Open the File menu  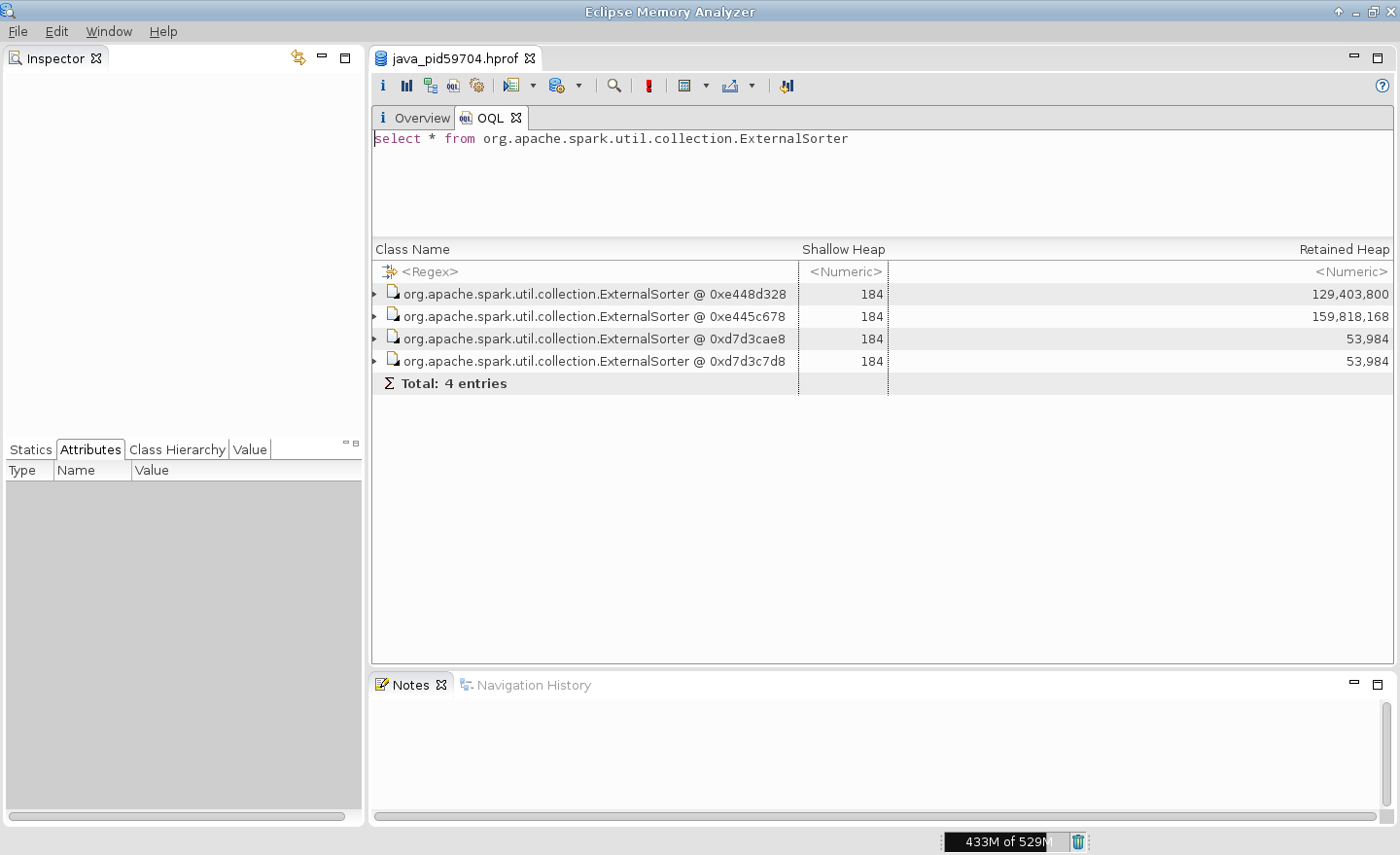17,31
